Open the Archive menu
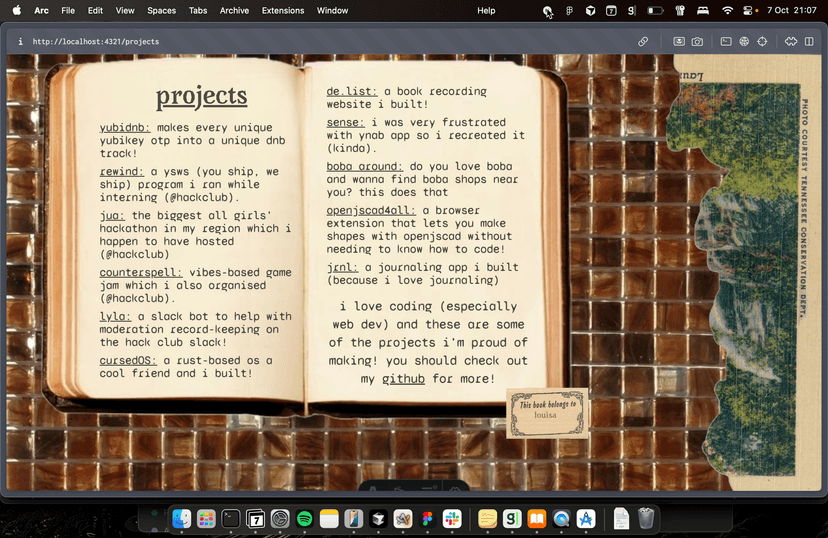This screenshot has height=538, width=828. (x=234, y=11)
